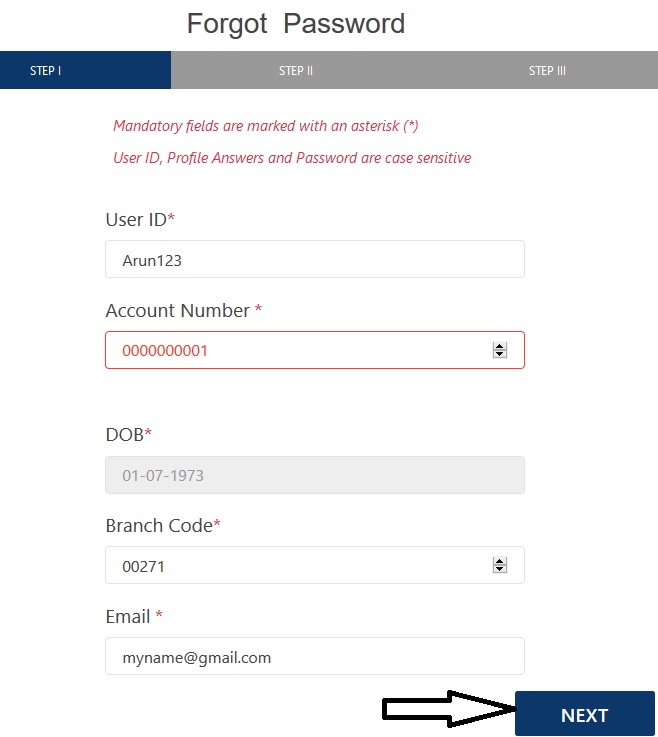The width and height of the screenshot is (658, 737).
Task: Click the Forgot Password heading
Action: (x=296, y=24)
